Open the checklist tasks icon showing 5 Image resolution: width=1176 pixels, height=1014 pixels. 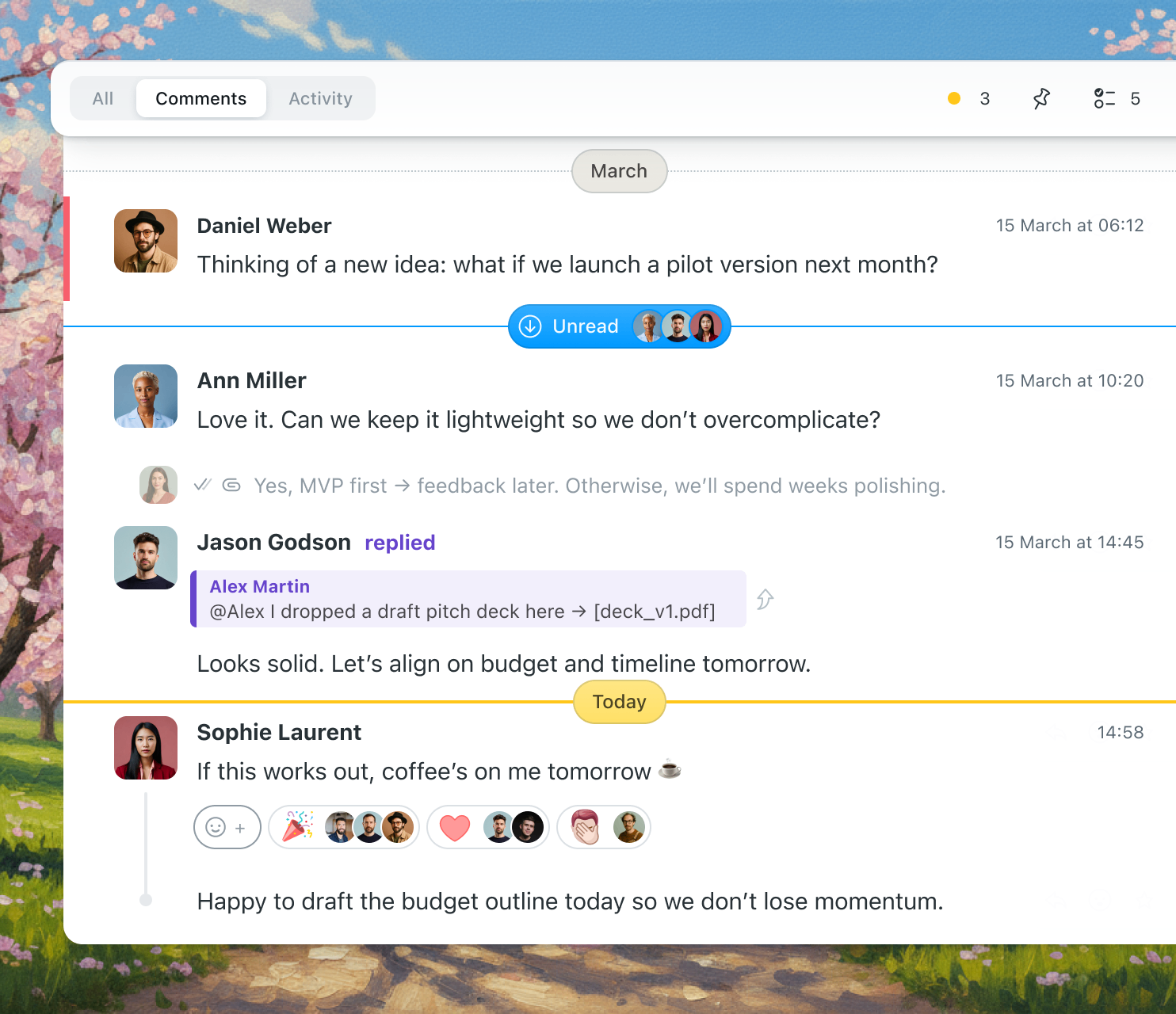[1104, 98]
